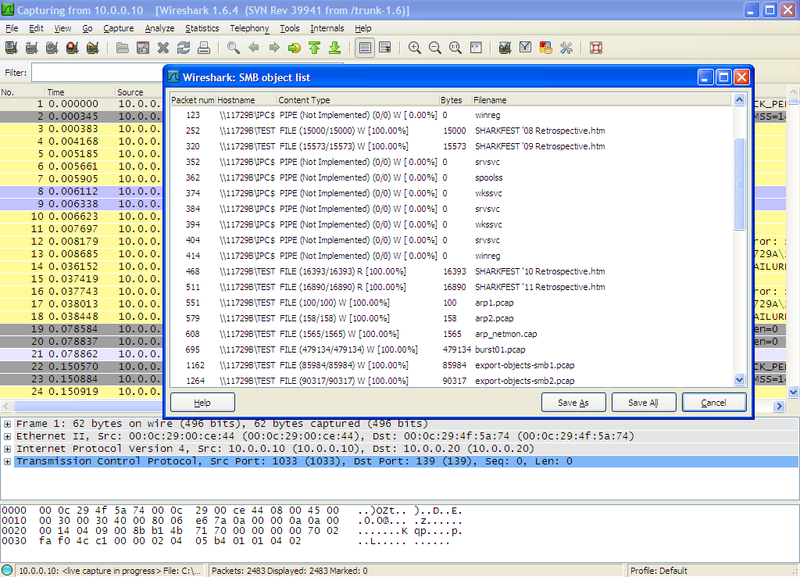Screen dimensions: 800x577
Task: Stop the running live capture
Action: click(x=72, y=48)
